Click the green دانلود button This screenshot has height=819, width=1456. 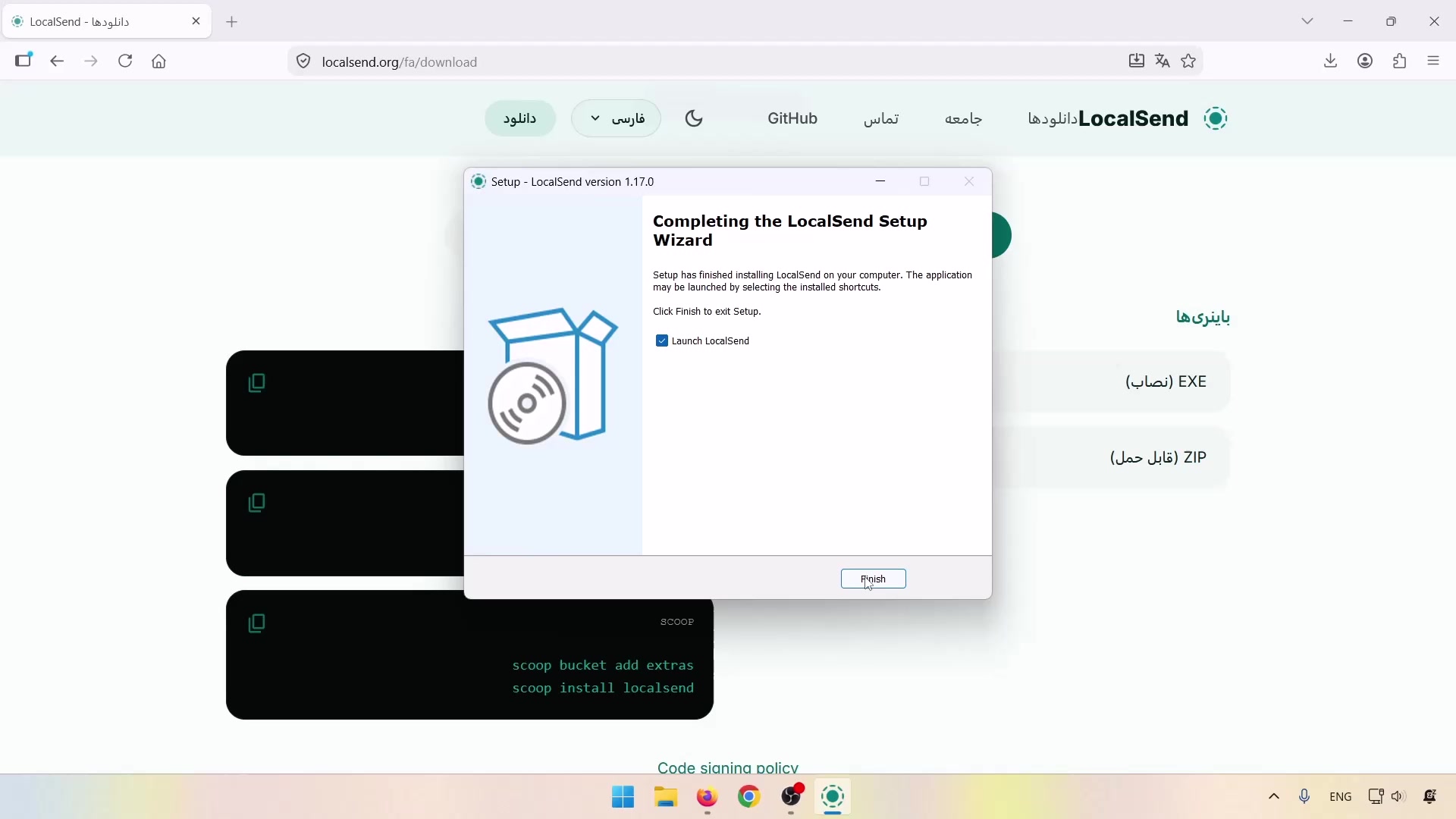tap(520, 118)
